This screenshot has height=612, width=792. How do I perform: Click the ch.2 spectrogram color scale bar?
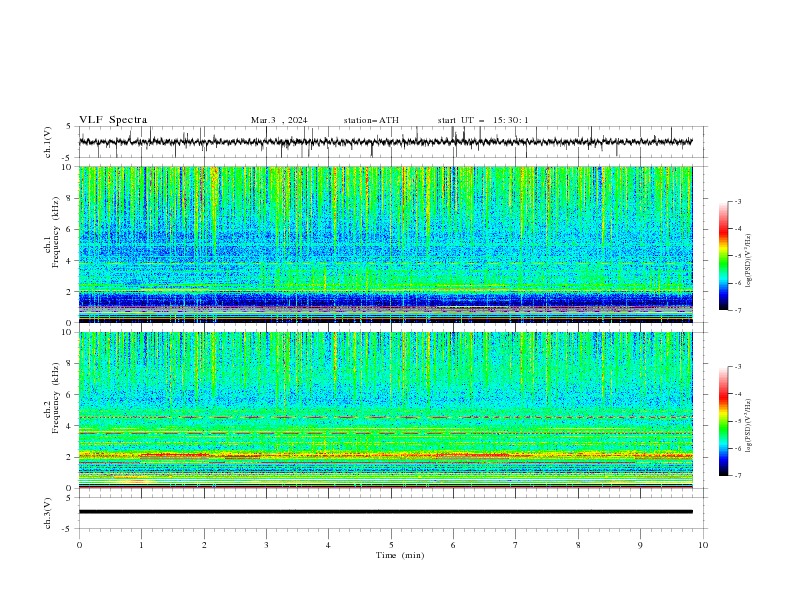(723, 421)
